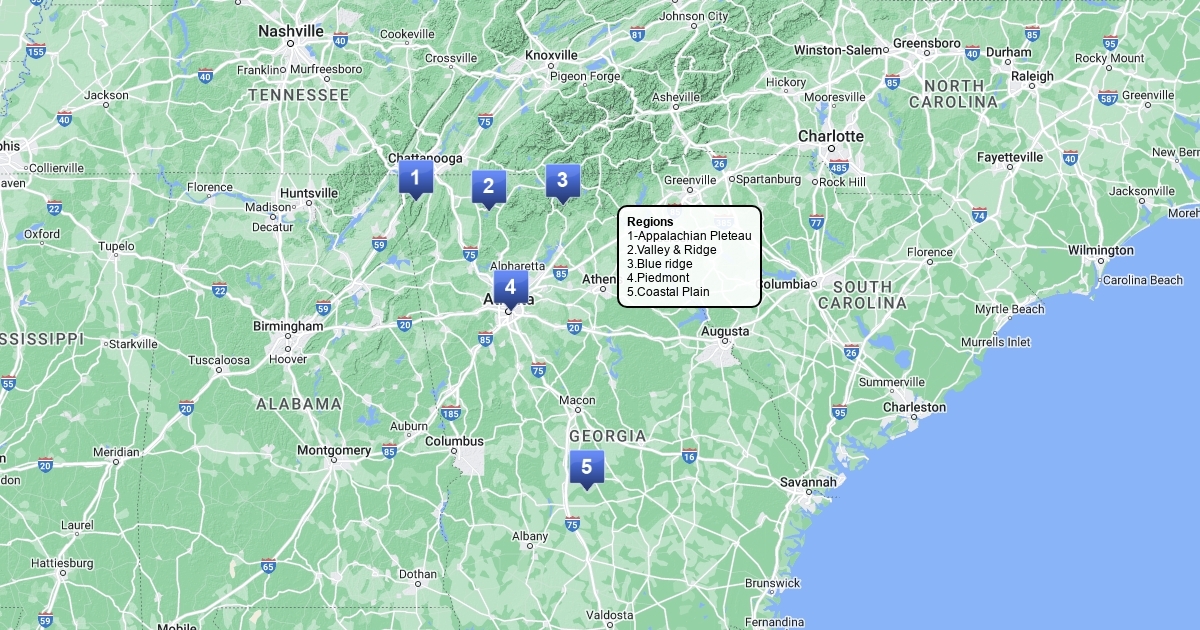Select map marker number 2
The image size is (1200, 630).
point(488,186)
